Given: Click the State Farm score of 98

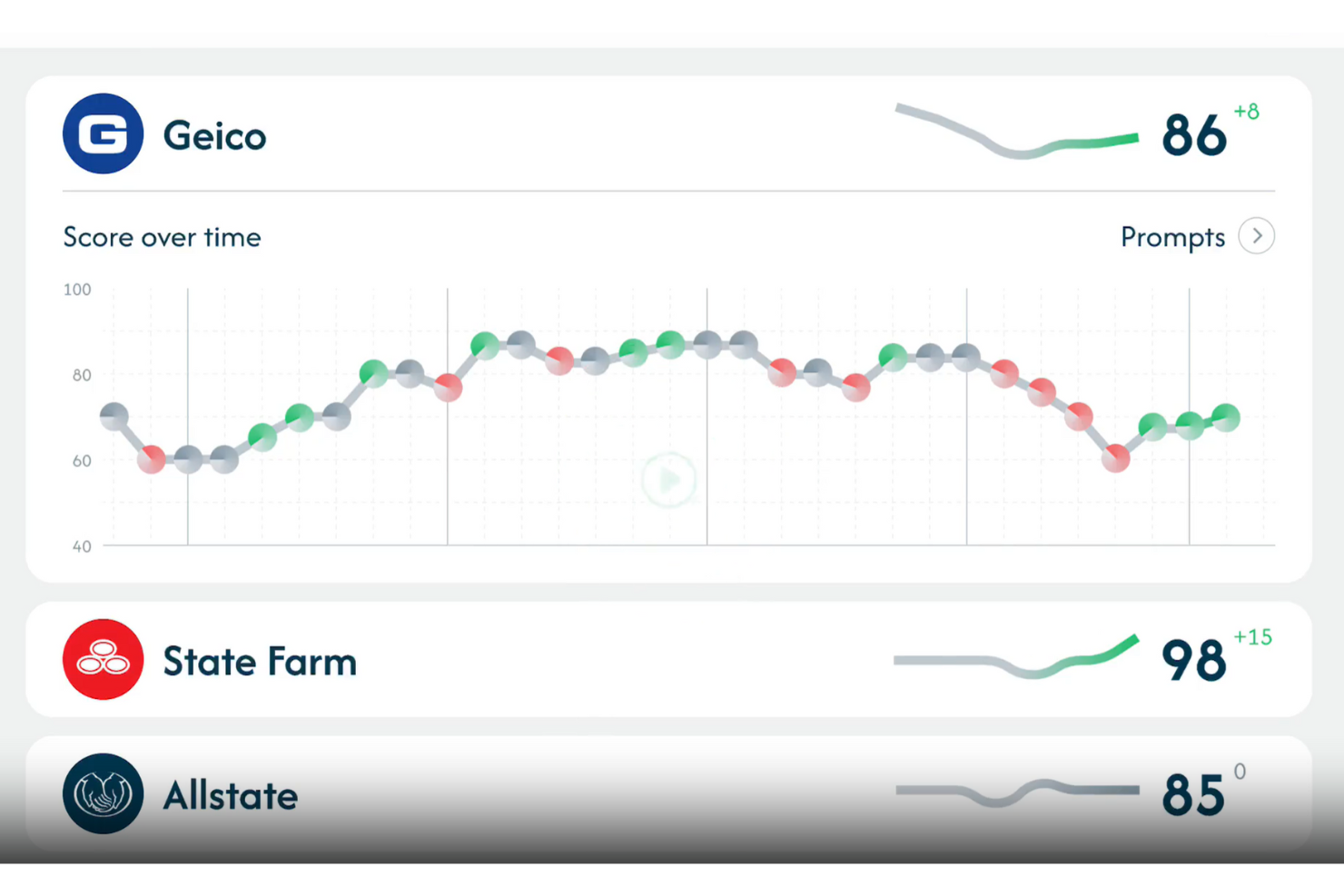Looking at the screenshot, I should point(1194,660).
